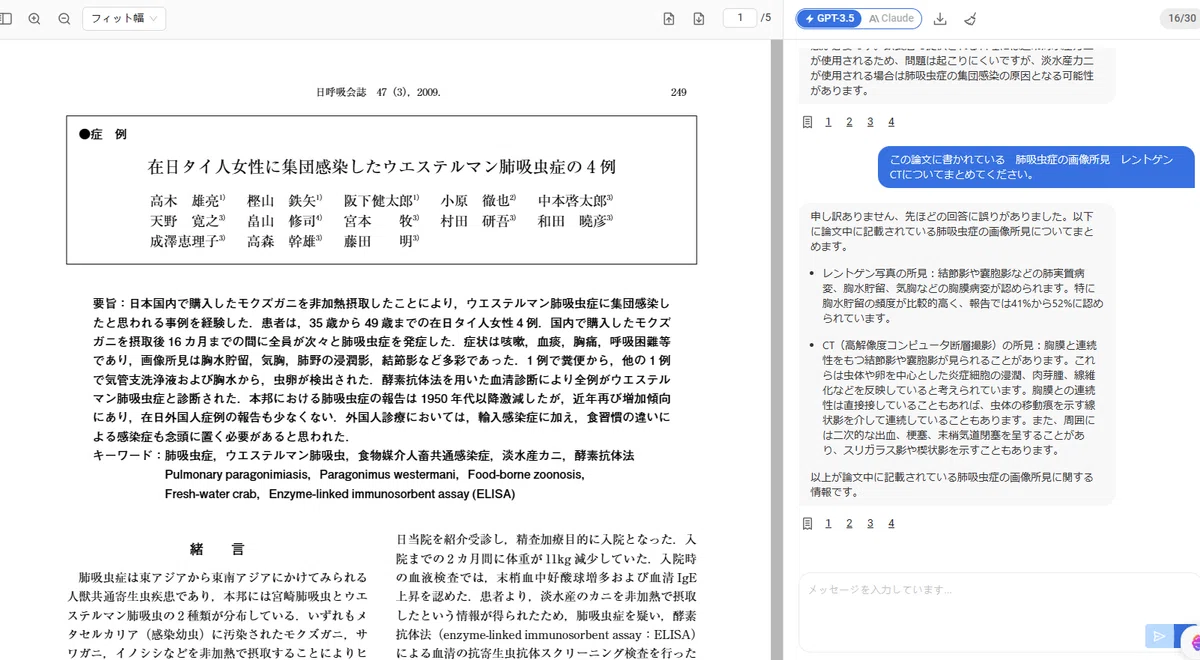Click the blue user question bubble
Screen dimensions: 1200x660
tap(1036, 167)
